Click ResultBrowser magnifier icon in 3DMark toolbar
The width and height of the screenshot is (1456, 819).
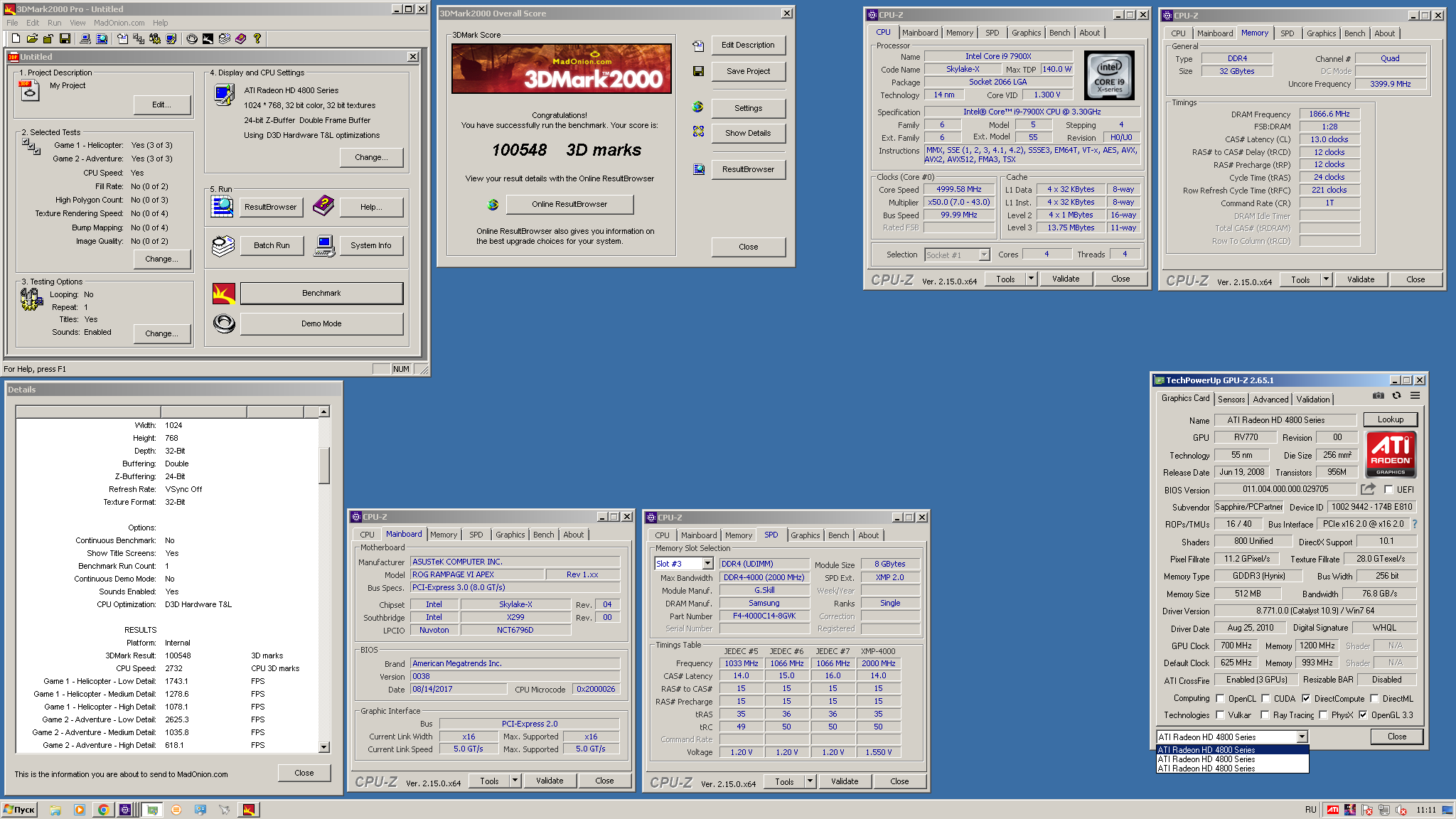(x=102, y=39)
